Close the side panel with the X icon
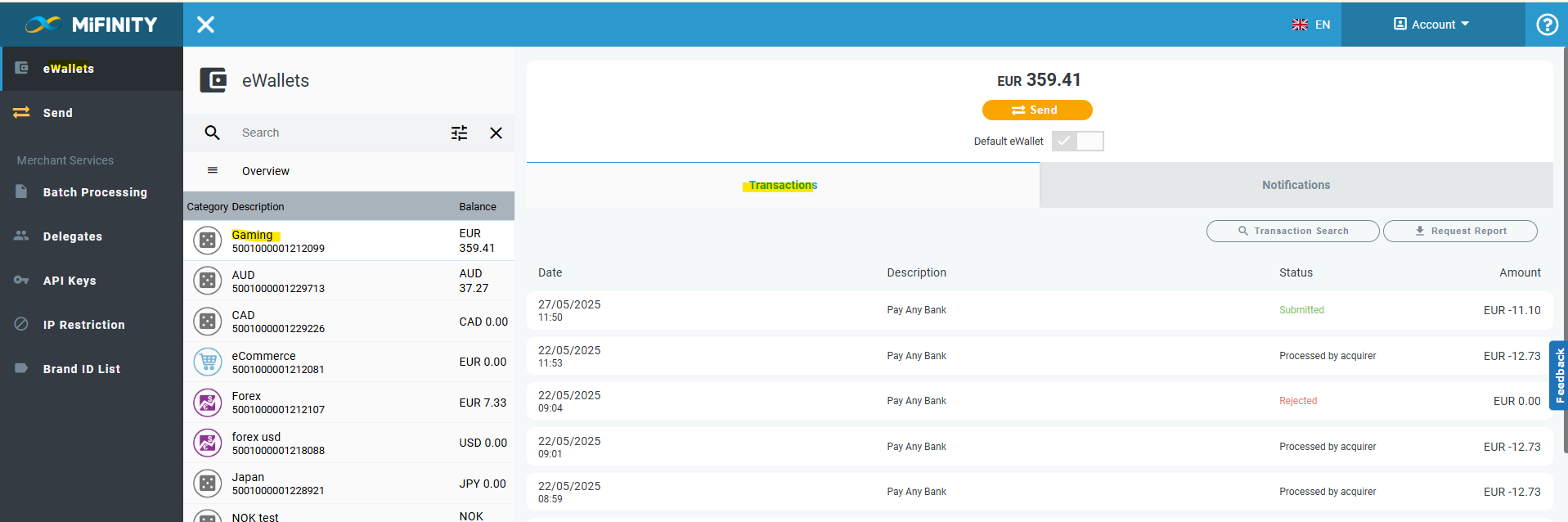 pos(206,25)
